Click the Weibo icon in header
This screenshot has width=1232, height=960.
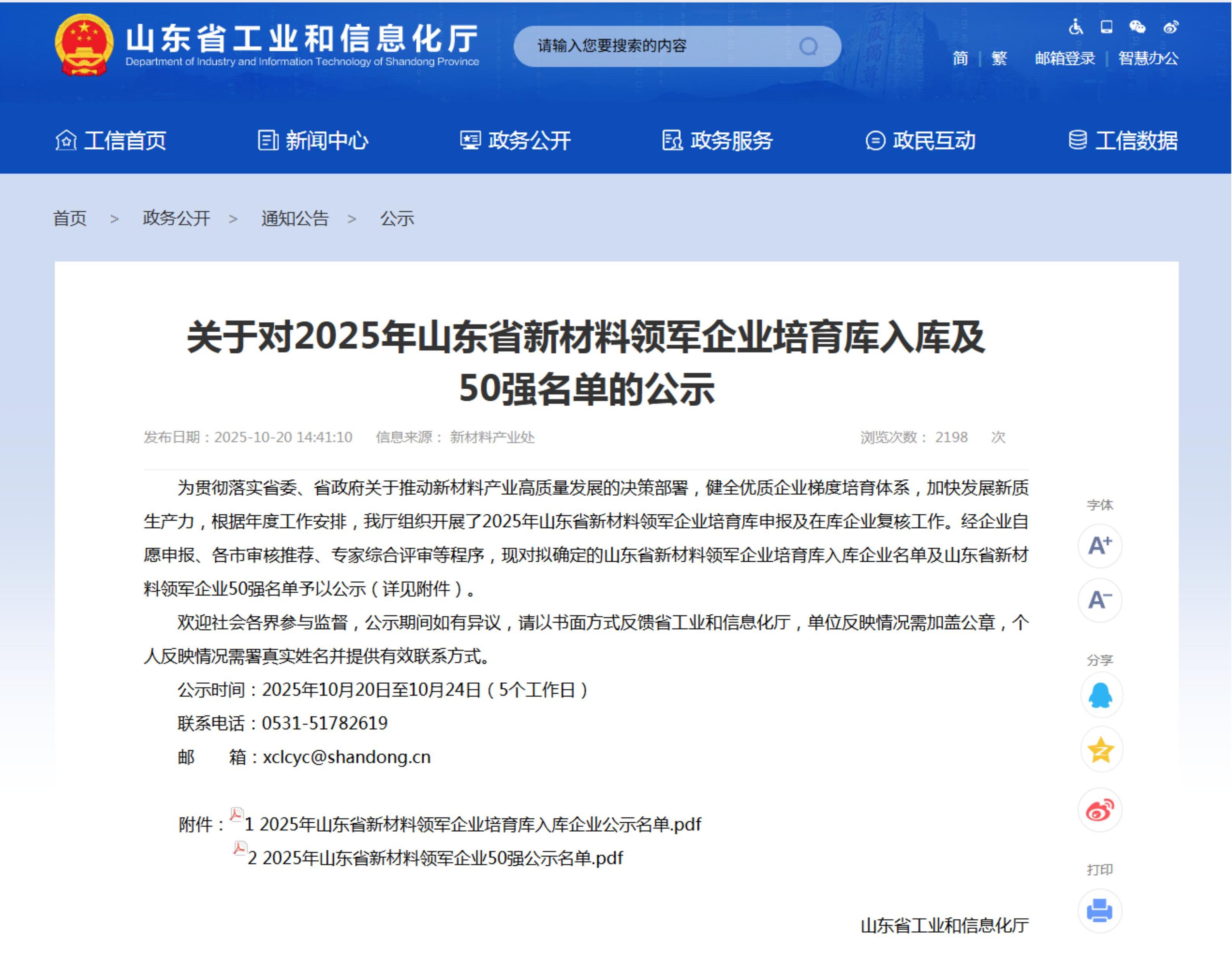click(1171, 26)
